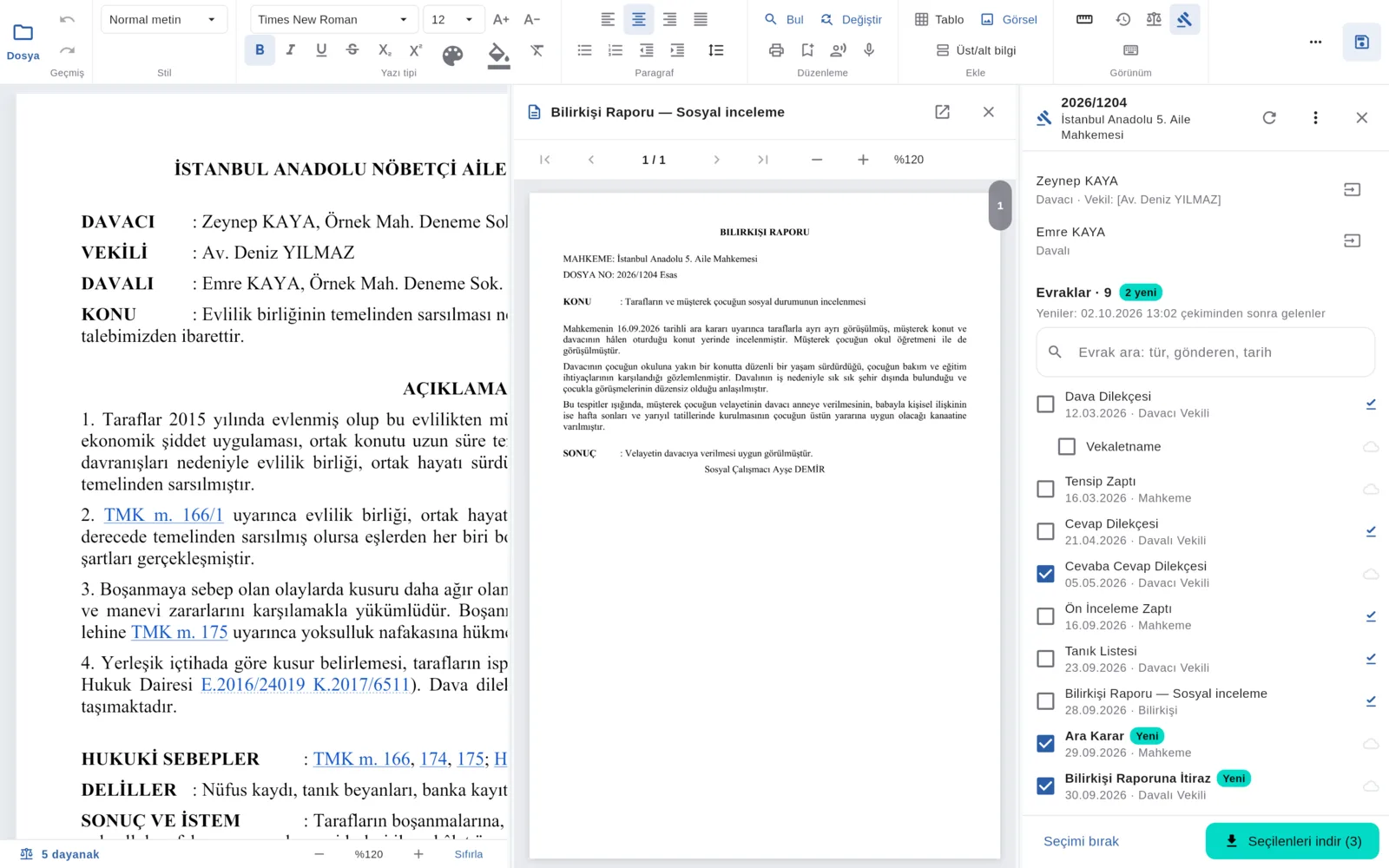Open version history clock icon

(1123, 19)
